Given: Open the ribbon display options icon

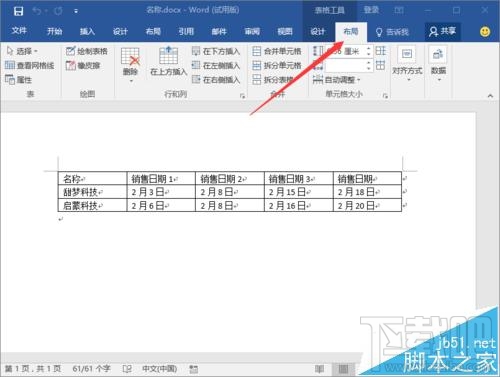Looking at the screenshot, I should tap(399, 10).
